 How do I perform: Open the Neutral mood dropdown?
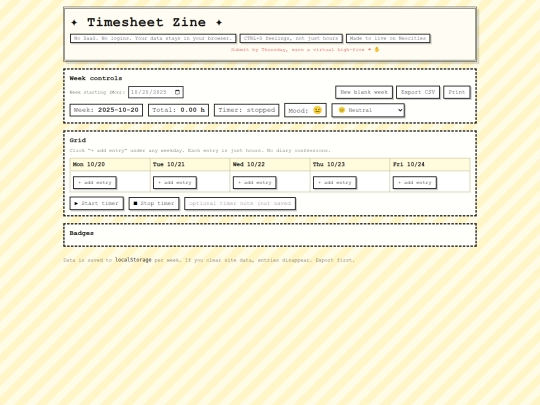[368, 110]
